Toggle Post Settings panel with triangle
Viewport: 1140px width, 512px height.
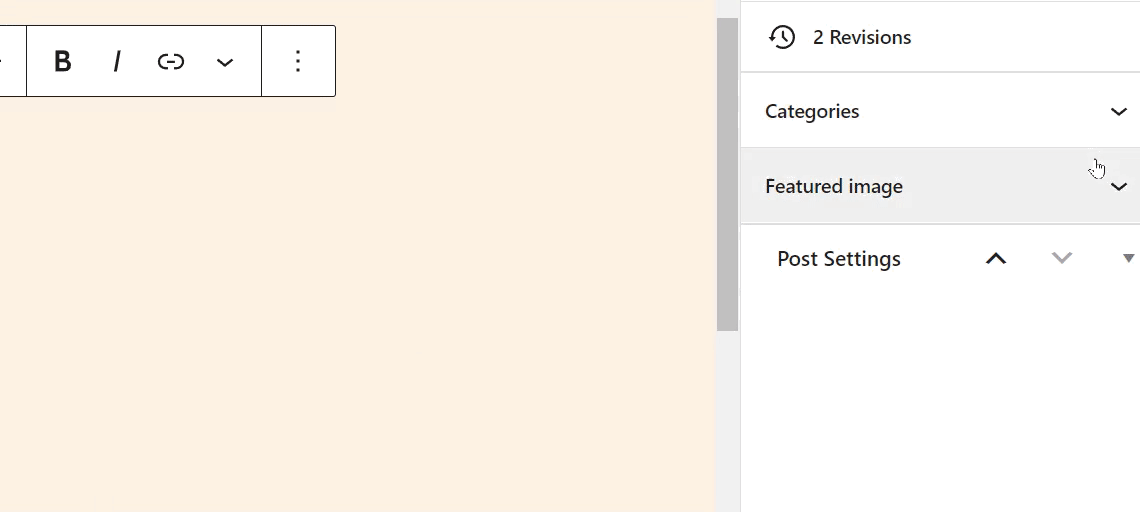click(1128, 258)
